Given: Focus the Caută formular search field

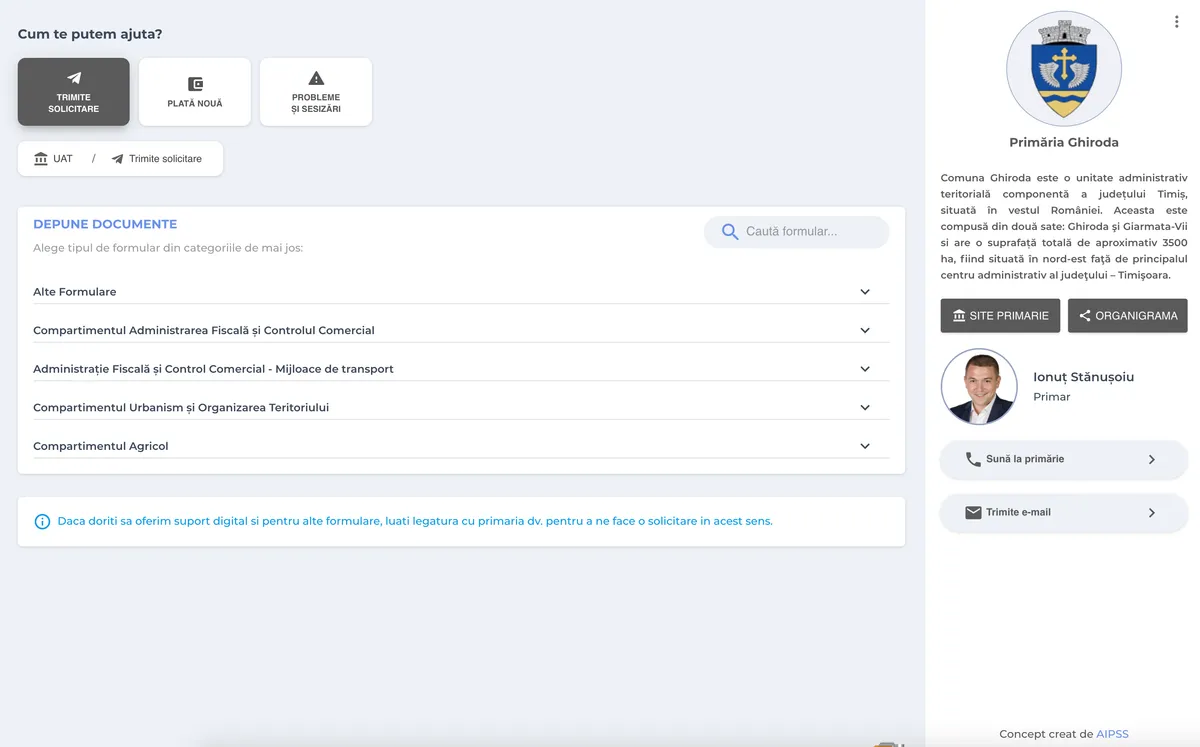Looking at the screenshot, I should click(797, 232).
